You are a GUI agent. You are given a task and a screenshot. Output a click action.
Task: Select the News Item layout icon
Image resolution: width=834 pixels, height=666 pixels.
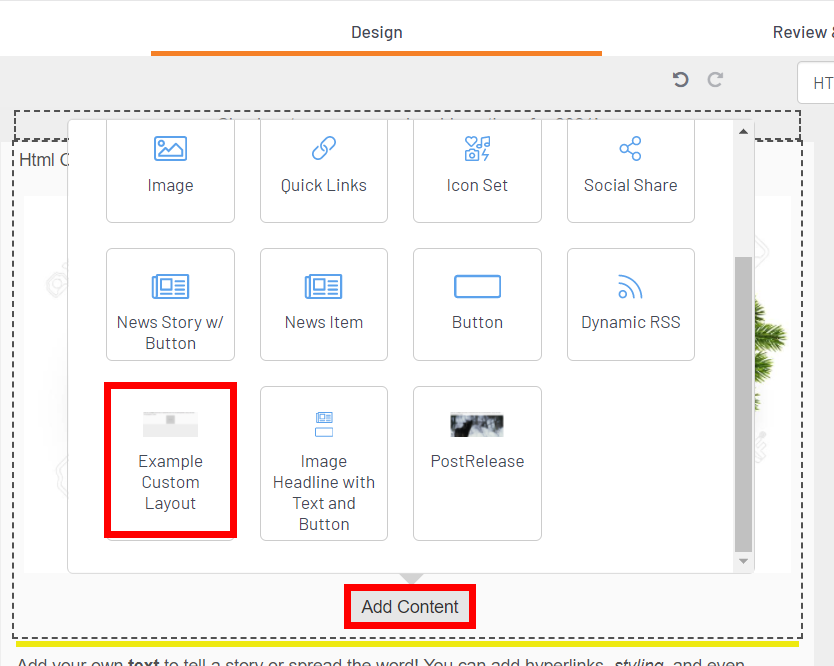pyautogui.click(x=323, y=287)
